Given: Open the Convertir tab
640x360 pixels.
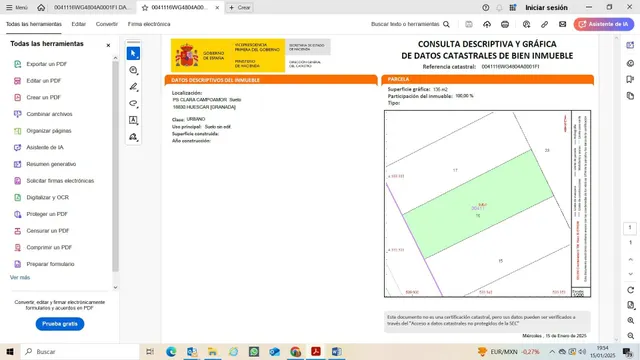Looking at the screenshot, I should pyautogui.click(x=107, y=24).
